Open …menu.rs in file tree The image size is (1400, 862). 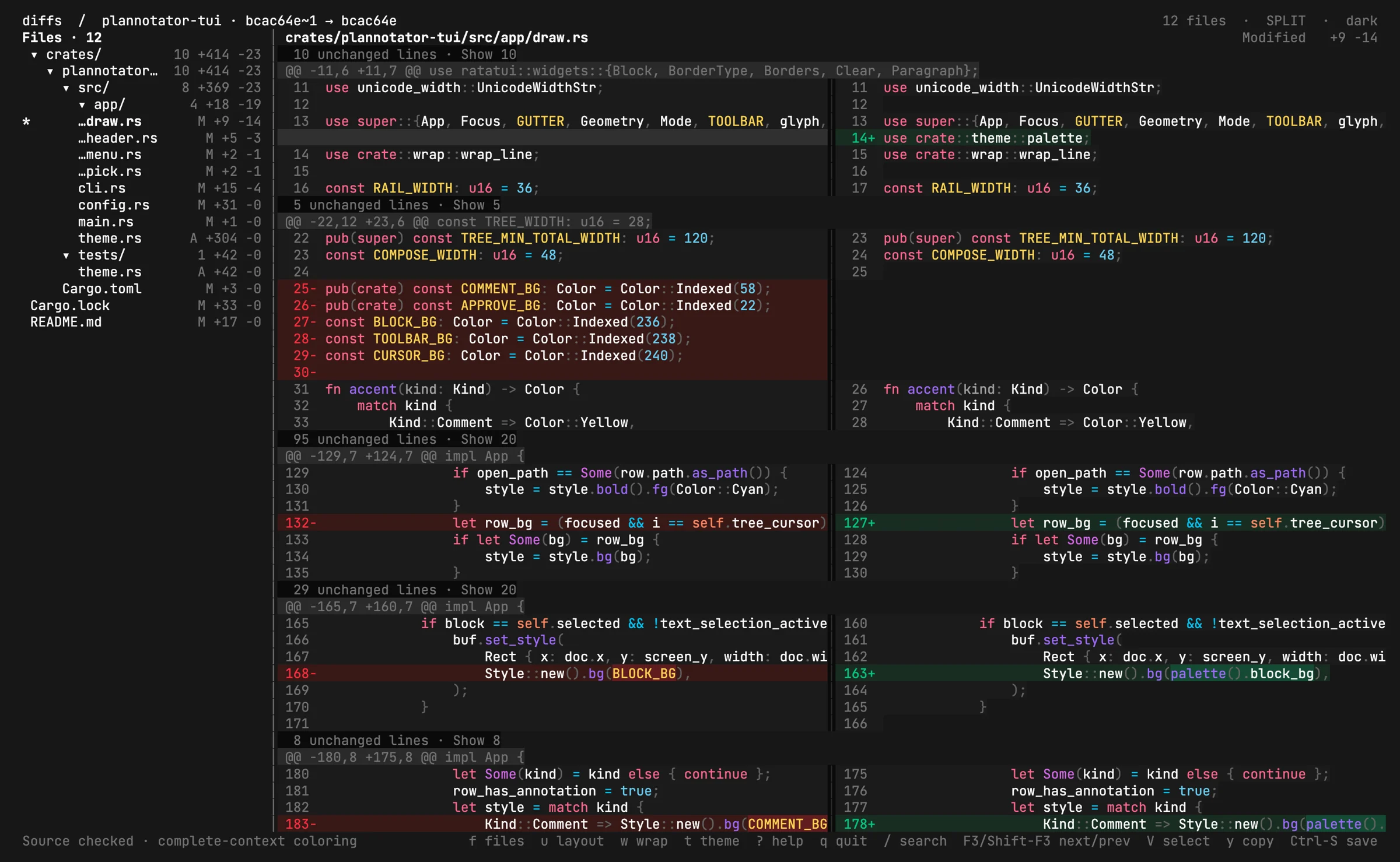point(110,155)
